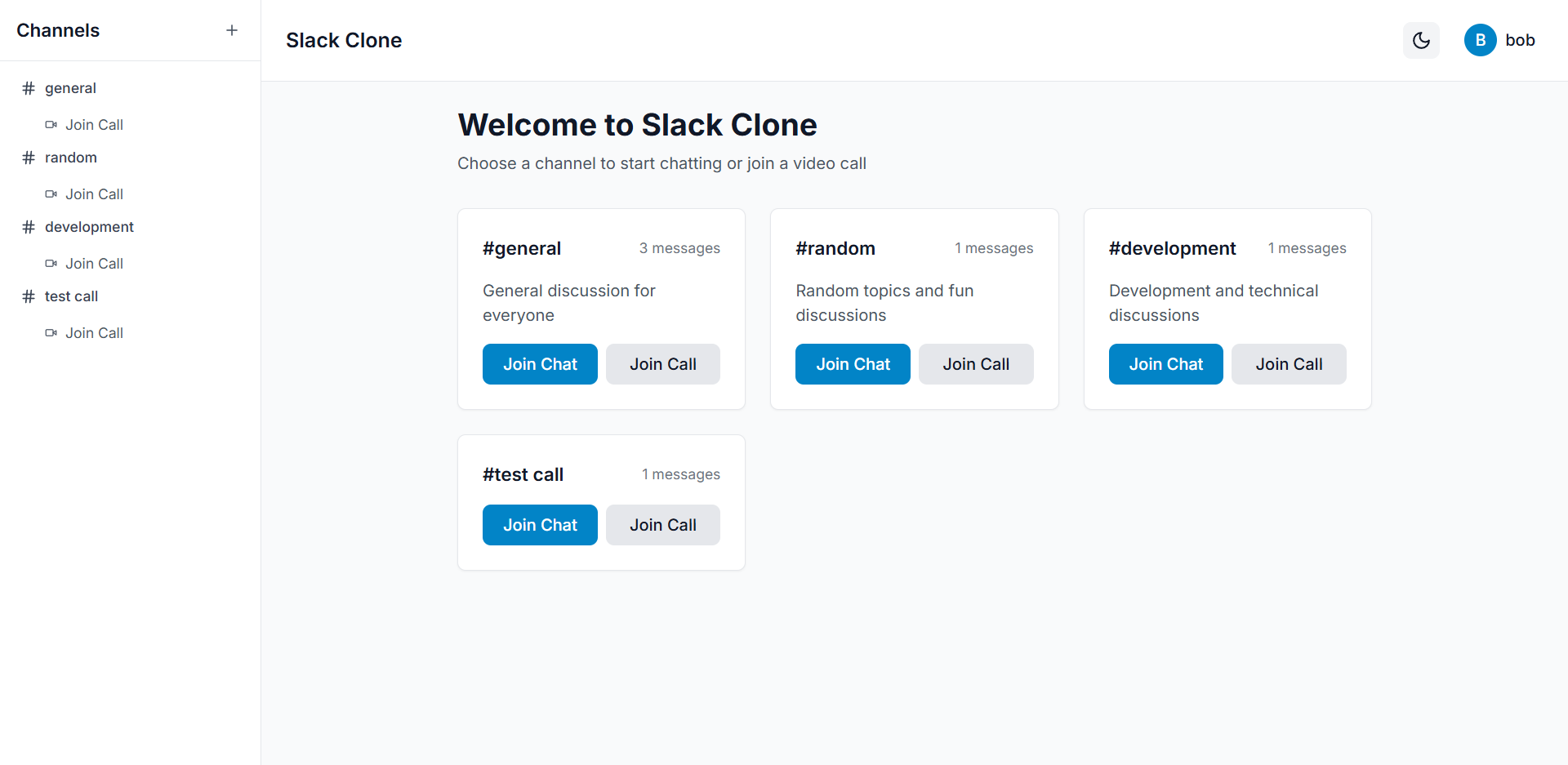Screen dimensions: 1568x765
Task: Join Chat on the #test call card
Action: (x=540, y=525)
